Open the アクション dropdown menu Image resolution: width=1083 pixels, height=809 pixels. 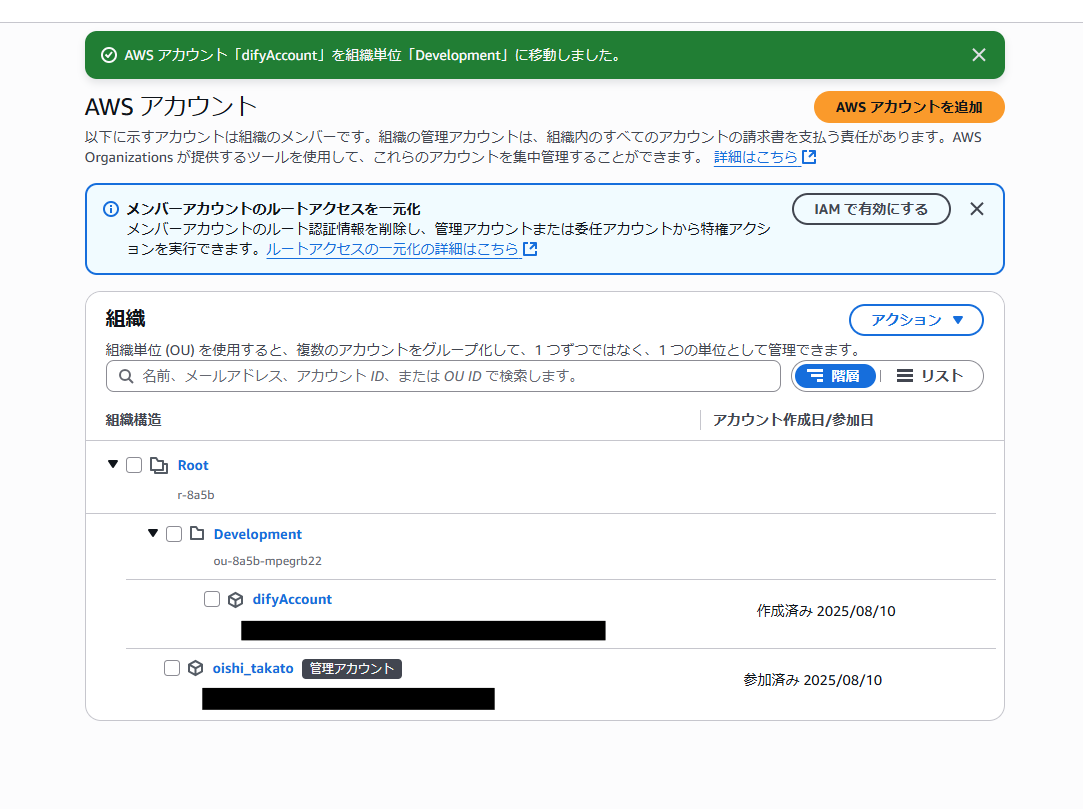click(916, 320)
